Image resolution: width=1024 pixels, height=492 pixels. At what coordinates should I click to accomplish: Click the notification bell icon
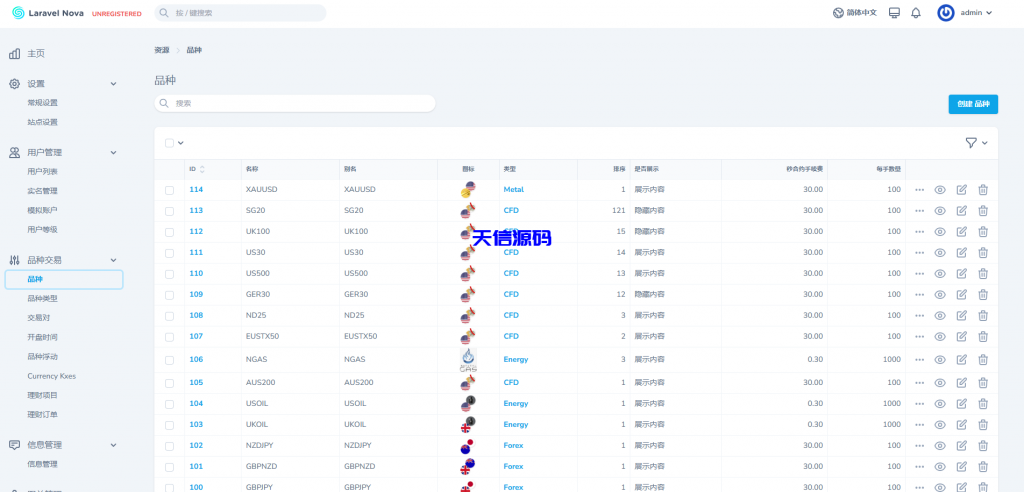pyautogui.click(x=915, y=13)
